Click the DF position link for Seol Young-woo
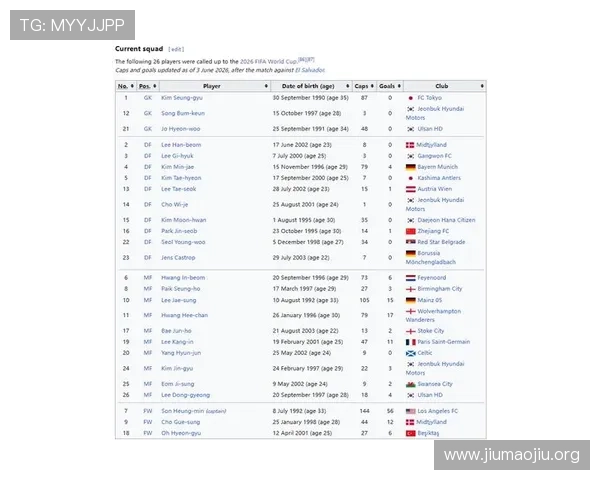 click(148, 242)
